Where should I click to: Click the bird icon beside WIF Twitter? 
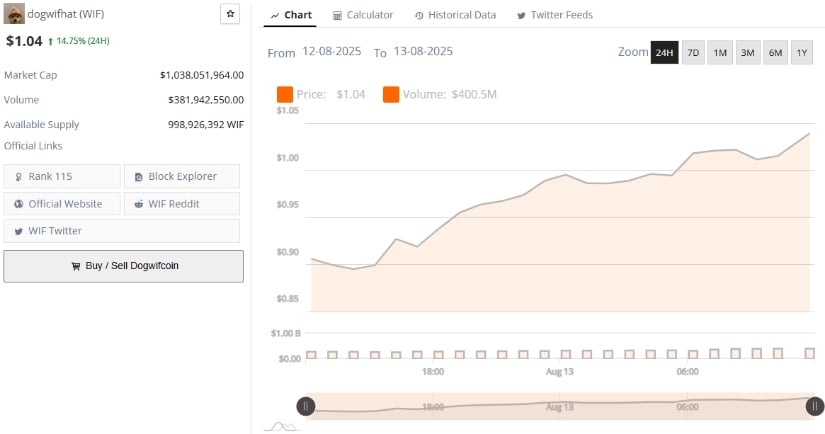pos(19,231)
